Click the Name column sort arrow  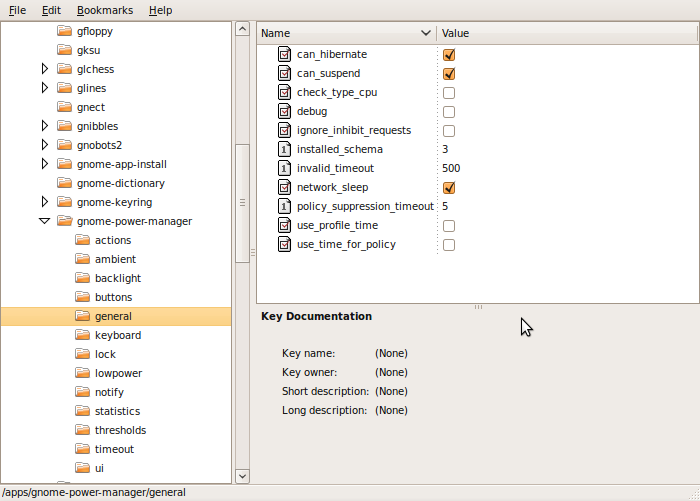click(425, 33)
